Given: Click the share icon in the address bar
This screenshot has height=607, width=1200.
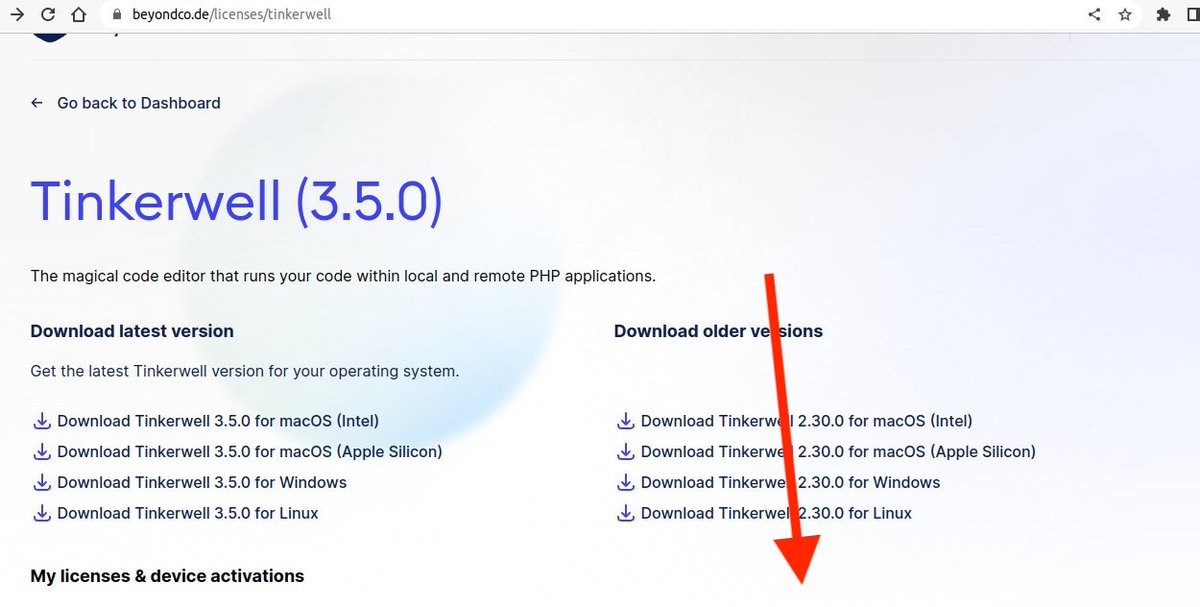Looking at the screenshot, I should pos(1094,15).
